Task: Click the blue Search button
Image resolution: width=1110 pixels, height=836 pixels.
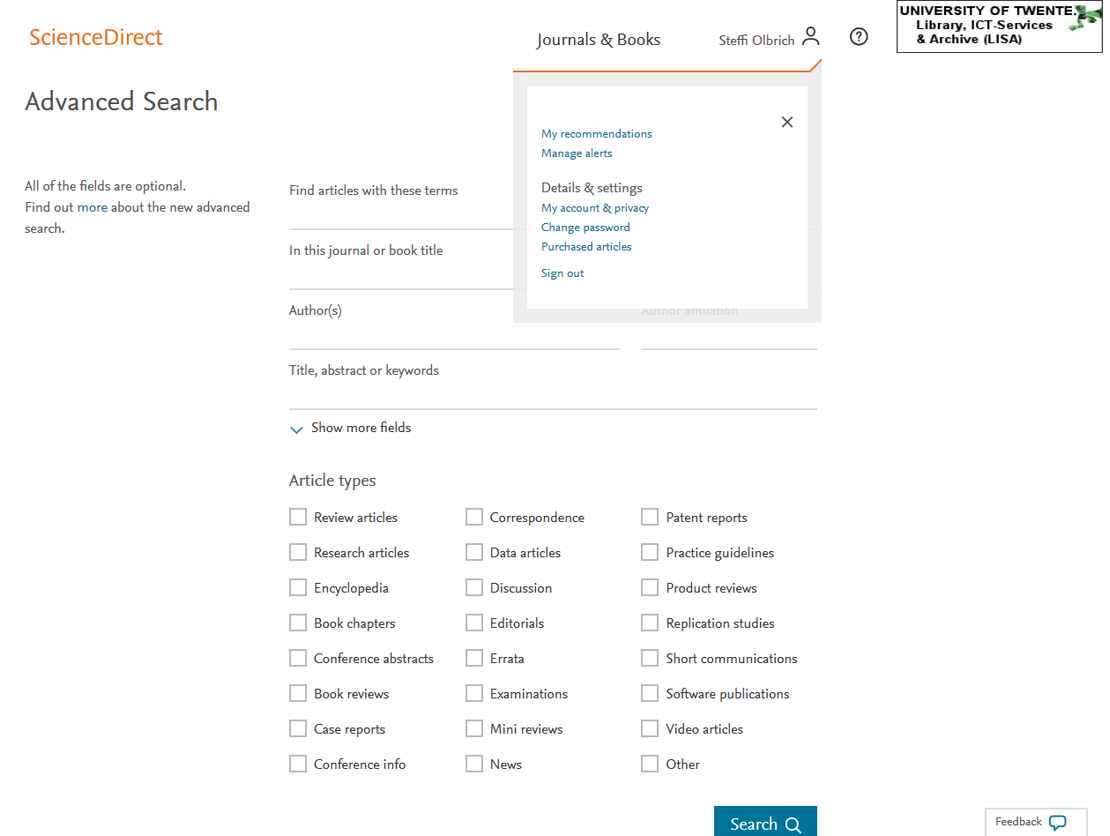Action: [765, 823]
